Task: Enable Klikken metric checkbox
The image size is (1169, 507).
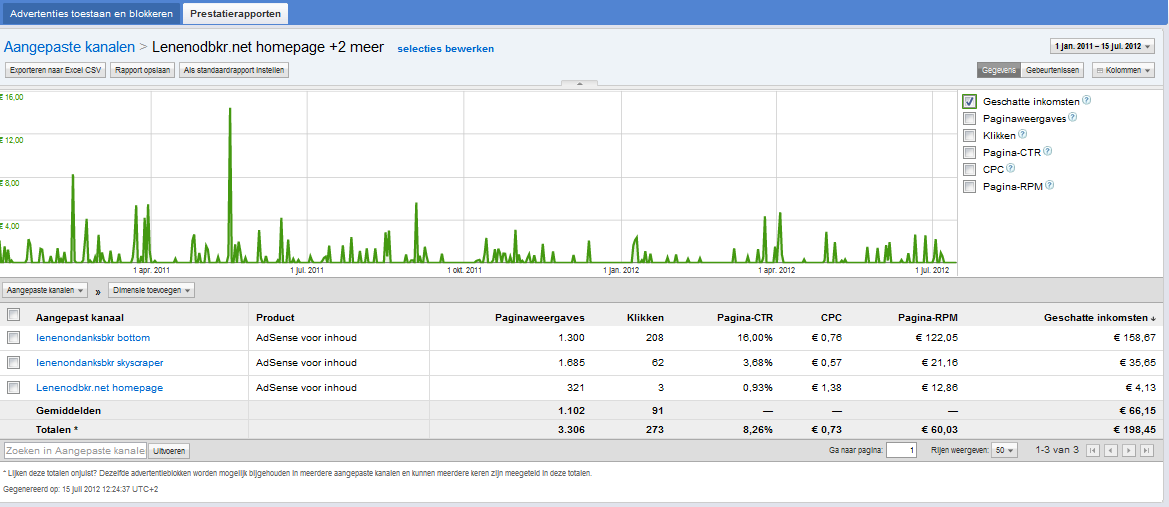Action: 969,136
